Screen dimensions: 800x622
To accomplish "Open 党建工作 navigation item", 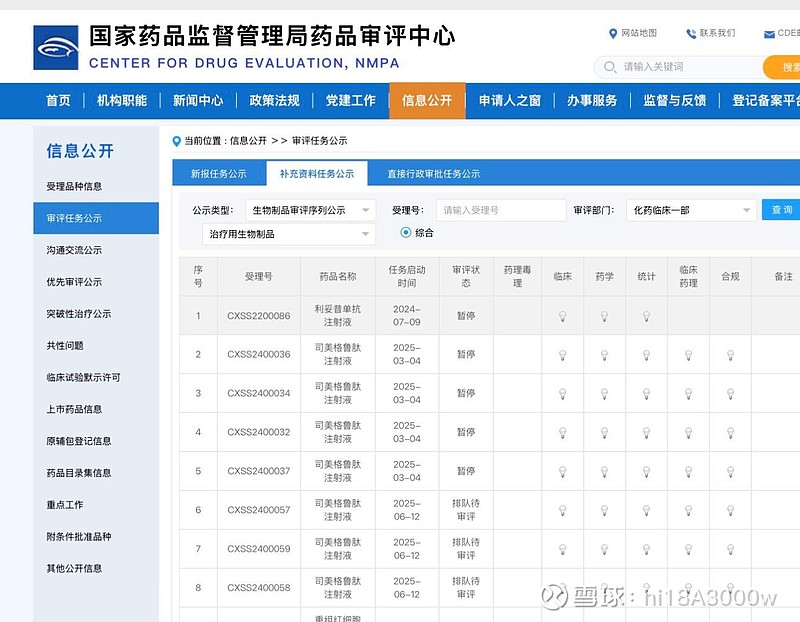I will click(351, 101).
